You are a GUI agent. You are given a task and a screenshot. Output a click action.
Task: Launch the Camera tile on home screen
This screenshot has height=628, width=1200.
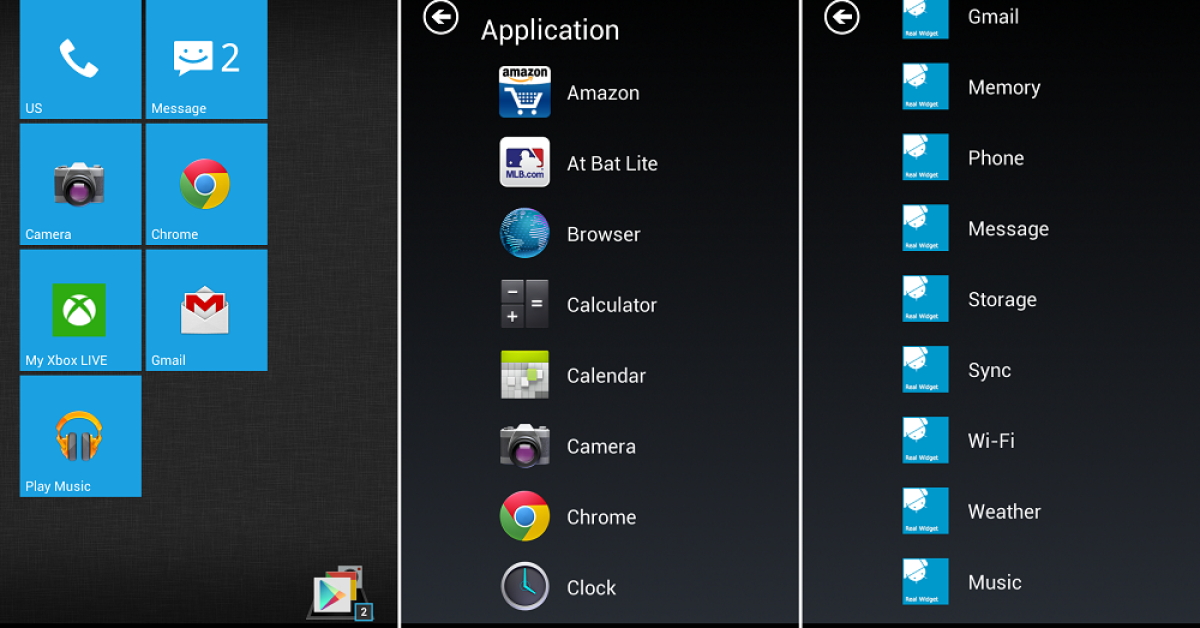(80, 184)
